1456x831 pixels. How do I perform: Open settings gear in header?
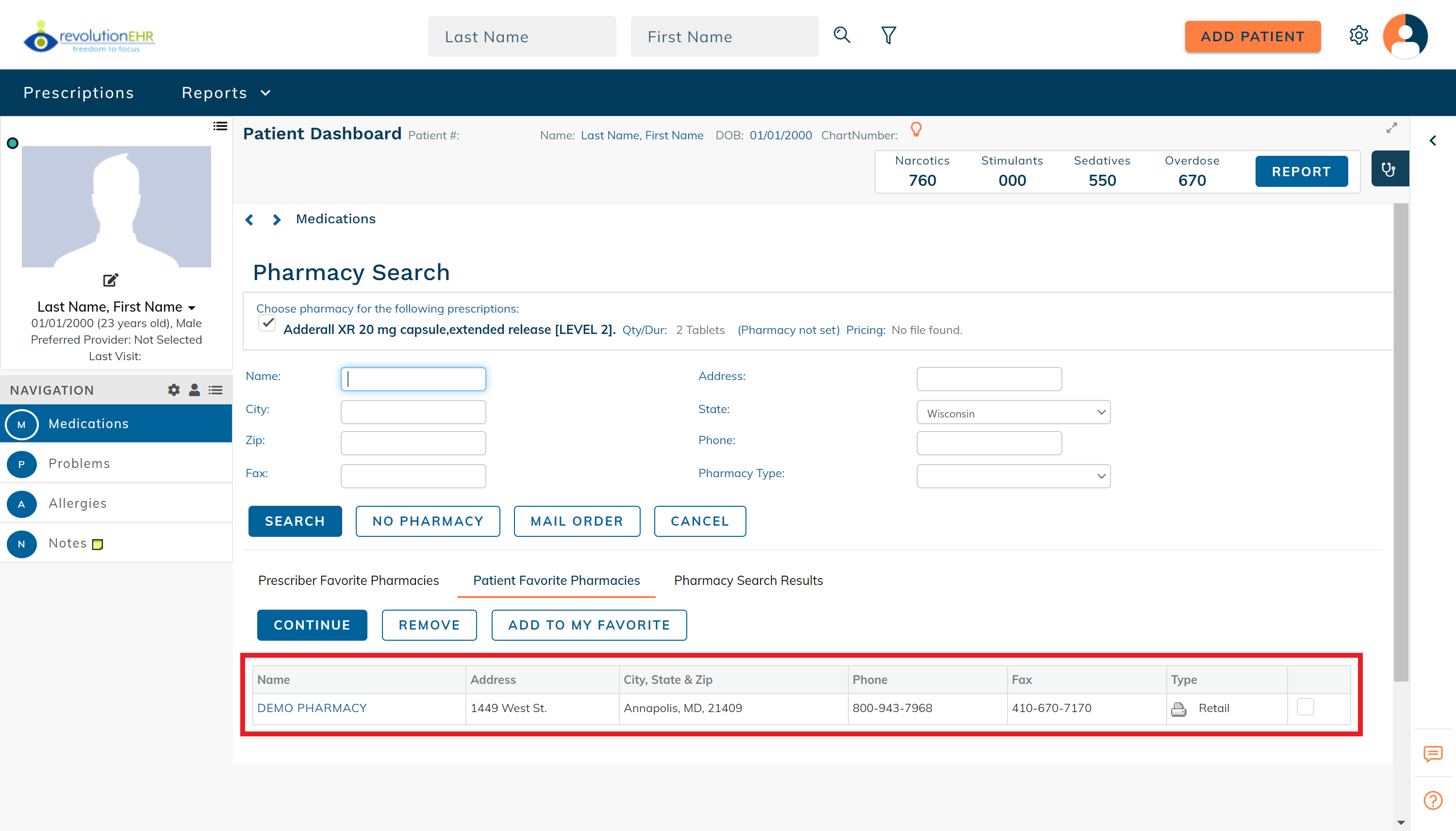click(1358, 35)
